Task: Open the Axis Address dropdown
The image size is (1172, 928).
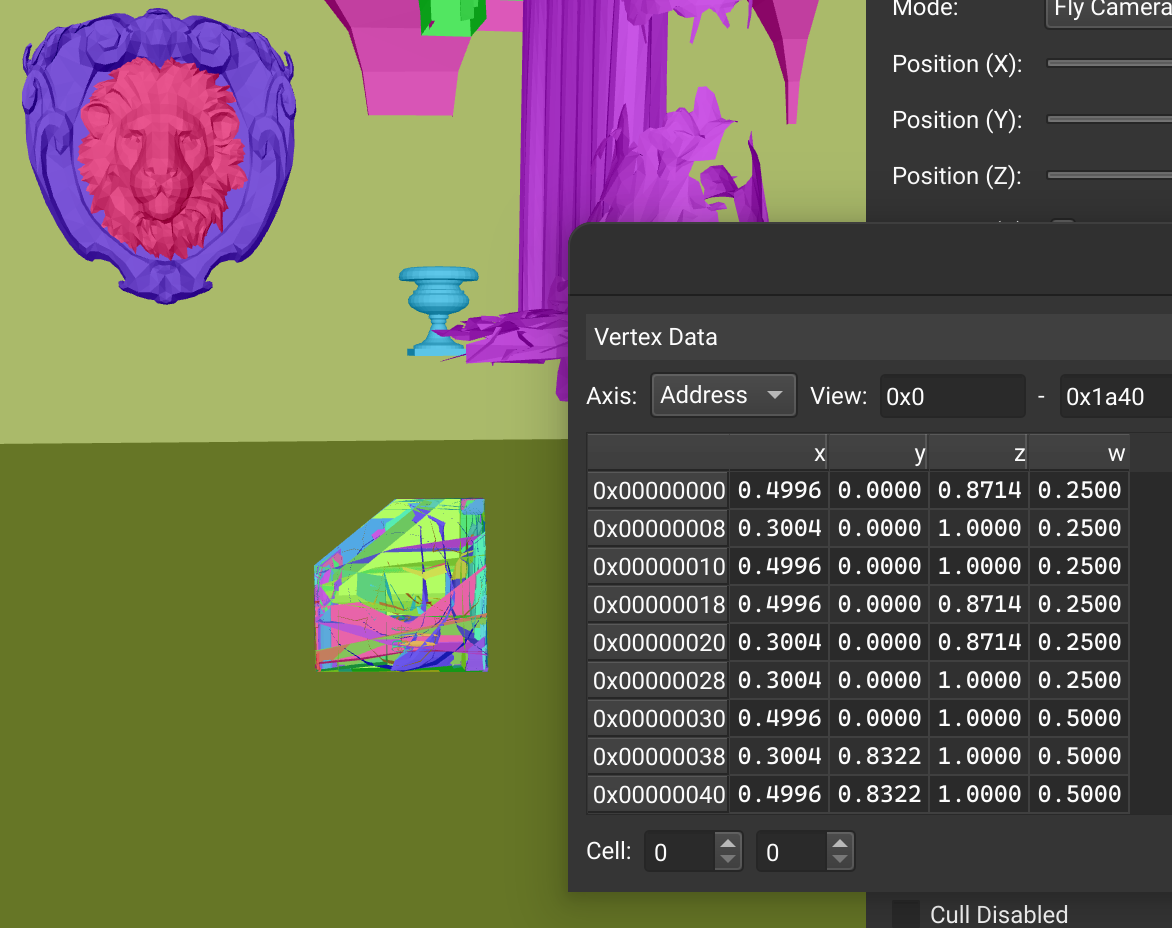Action: (723, 395)
